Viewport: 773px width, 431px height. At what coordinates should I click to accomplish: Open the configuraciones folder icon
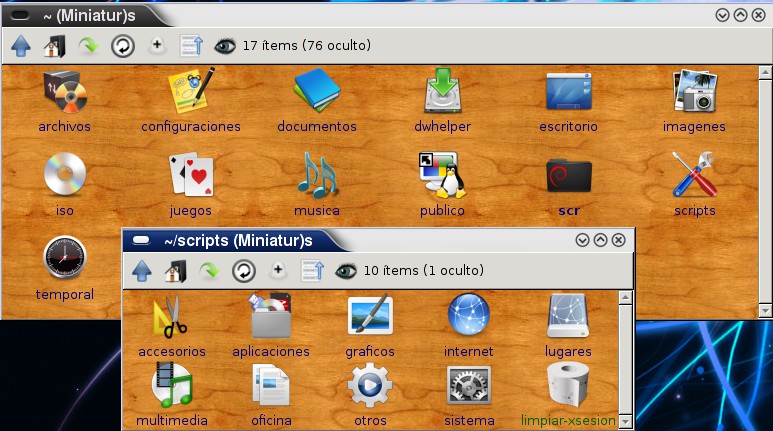[x=191, y=90]
